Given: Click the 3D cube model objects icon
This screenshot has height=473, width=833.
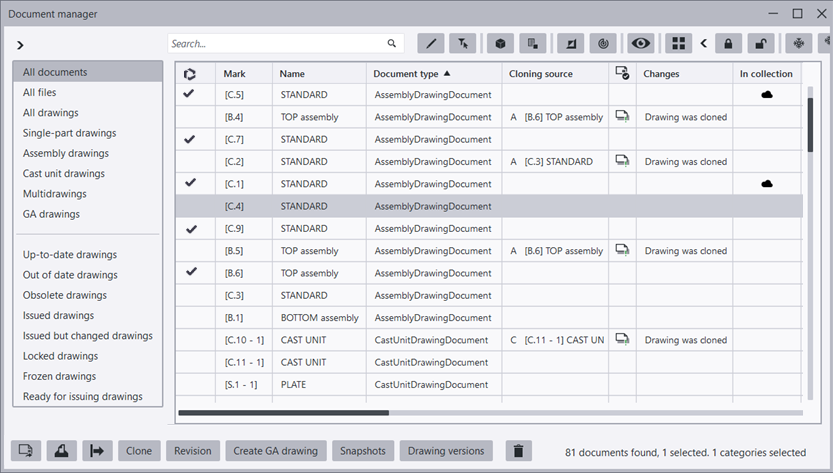Looking at the screenshot, I should coord(500,44).
